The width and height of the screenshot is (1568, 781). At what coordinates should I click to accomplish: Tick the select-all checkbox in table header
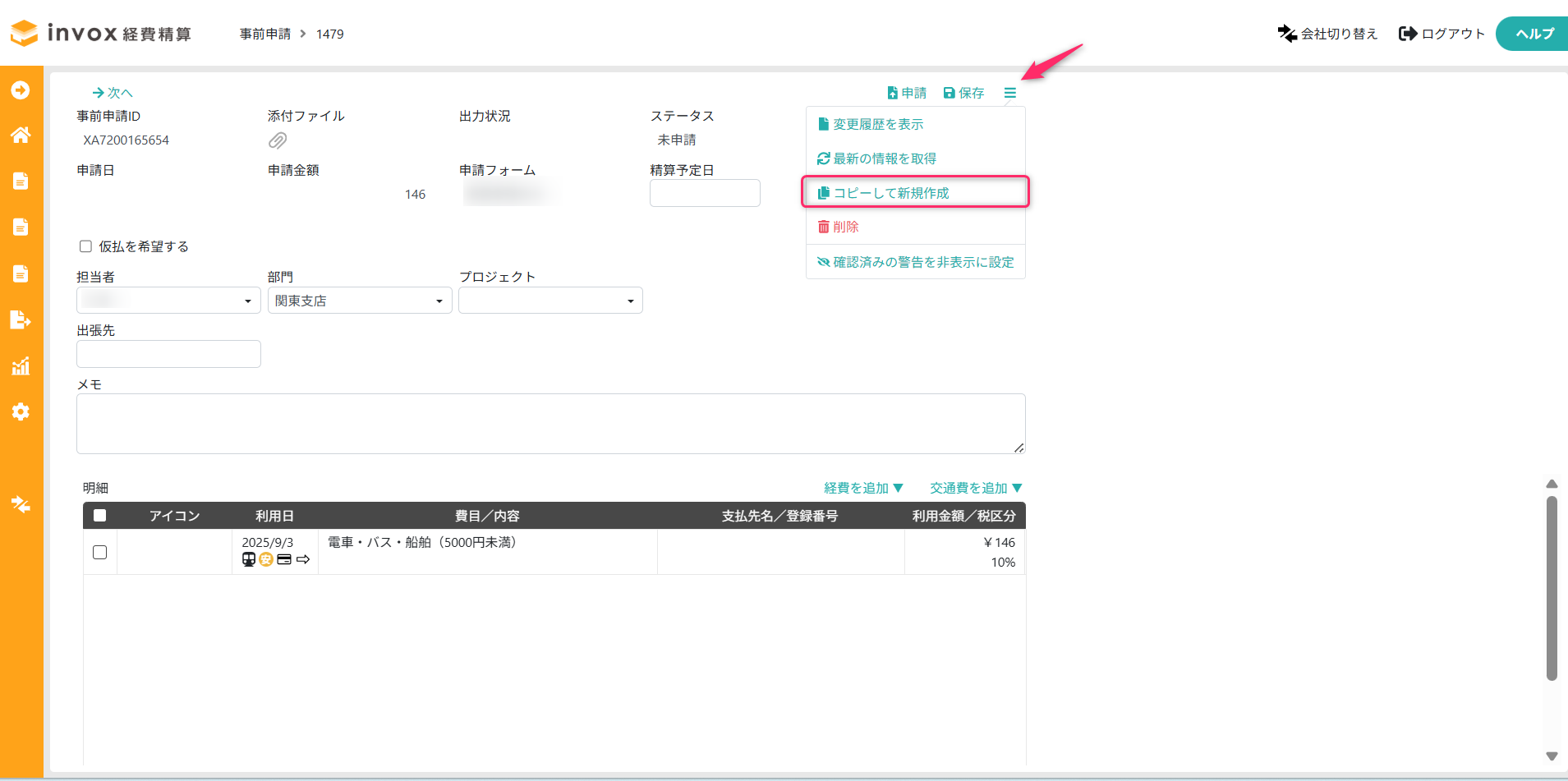coord(100,516)
